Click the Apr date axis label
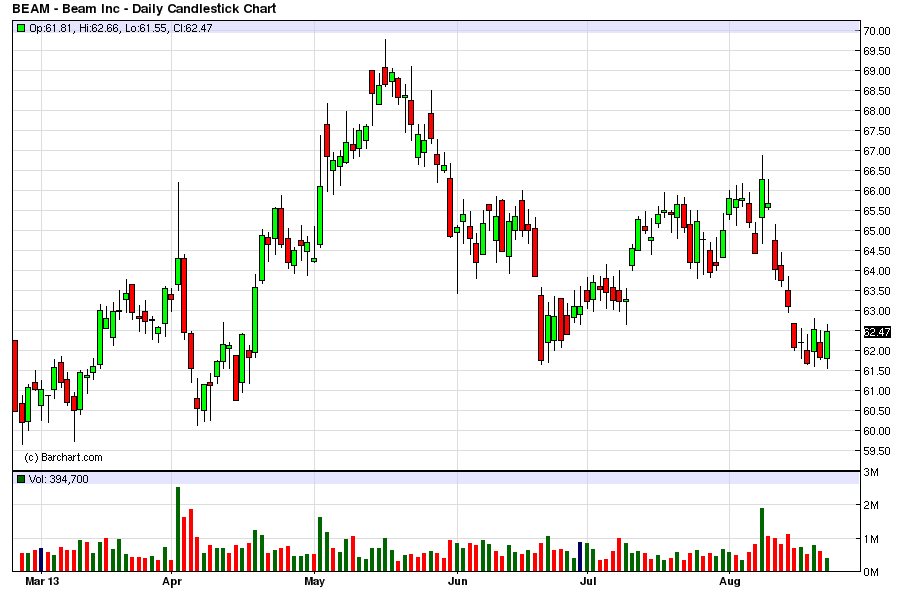 point(171,581)
